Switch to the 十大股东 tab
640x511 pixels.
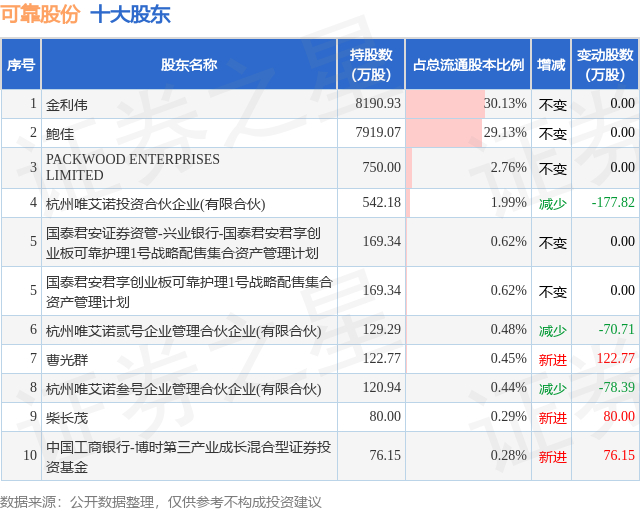click(130, 15)
